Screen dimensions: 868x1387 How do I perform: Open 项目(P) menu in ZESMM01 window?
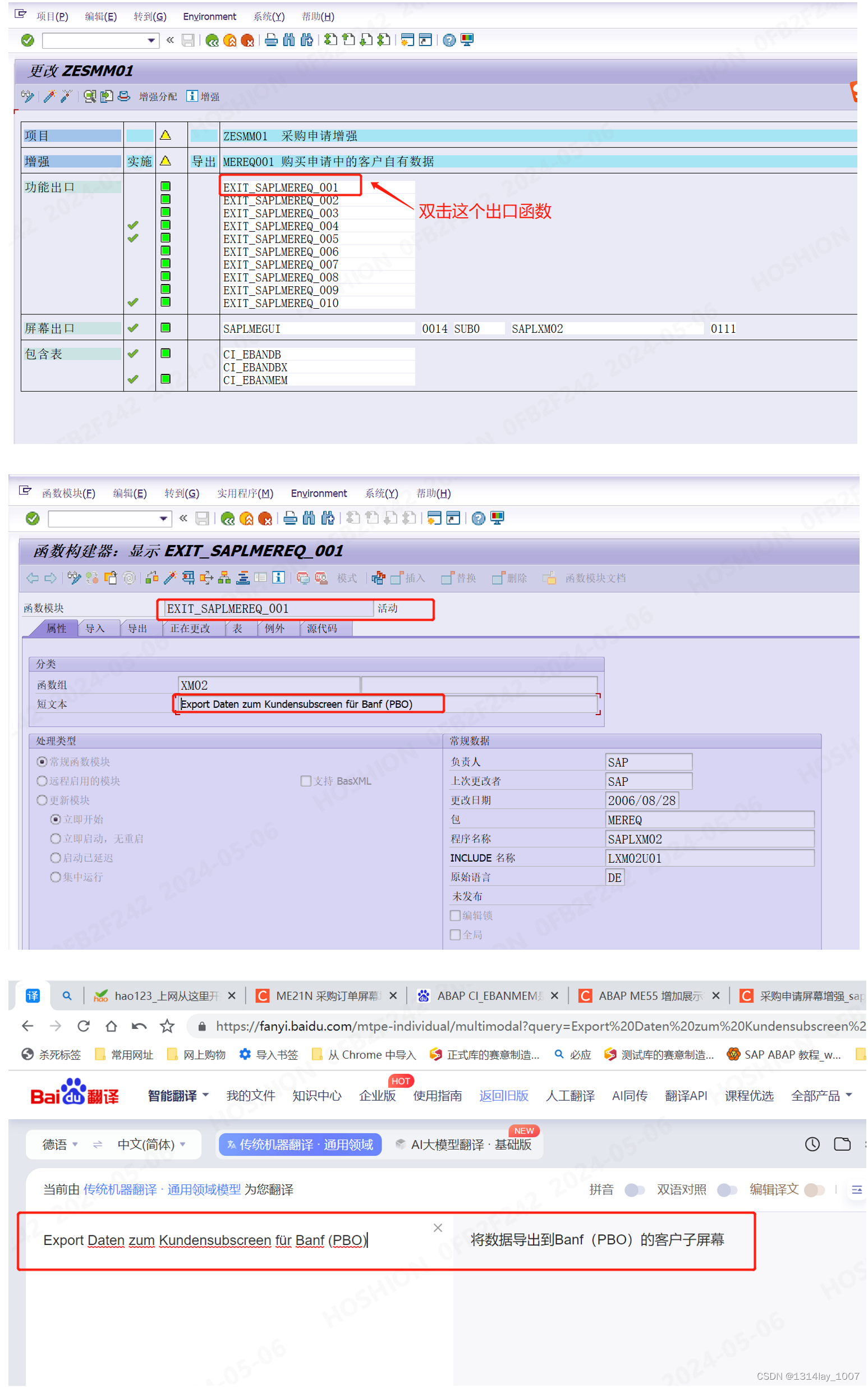pyautogui.click(x=52, y=17)
